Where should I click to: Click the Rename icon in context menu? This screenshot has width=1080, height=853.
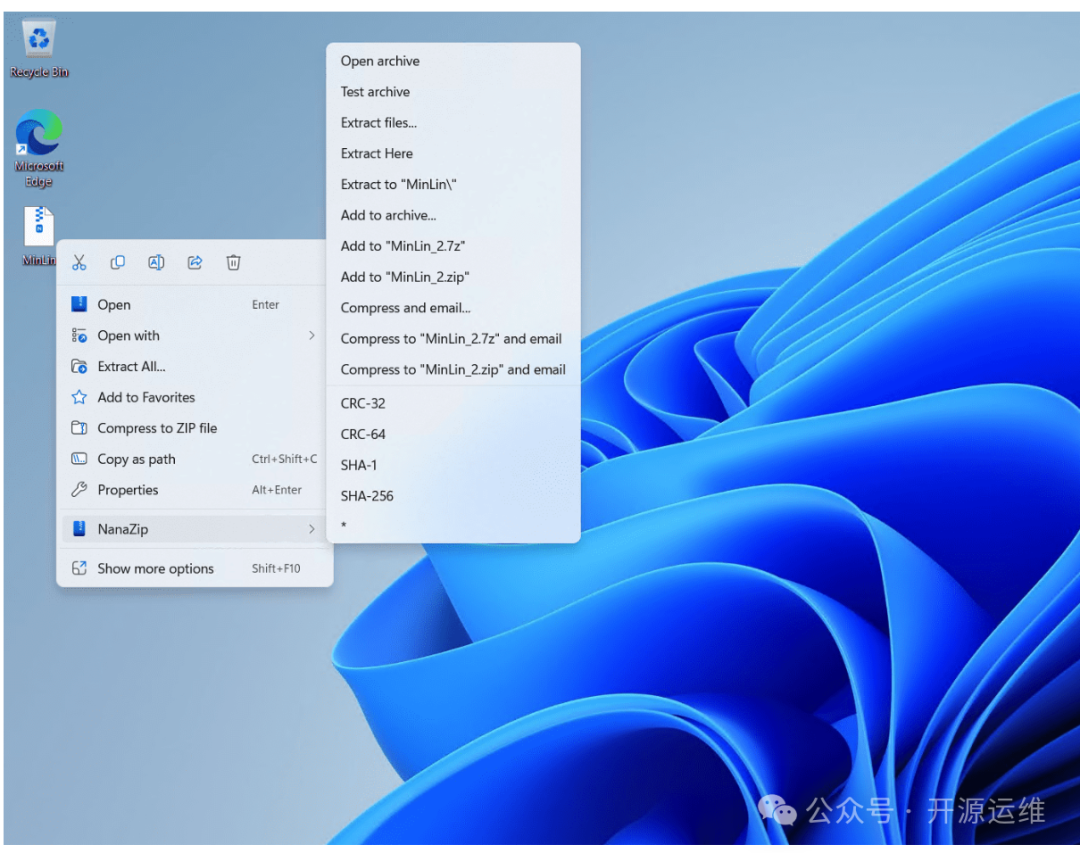pyautogui.click(x=156, y=263)
